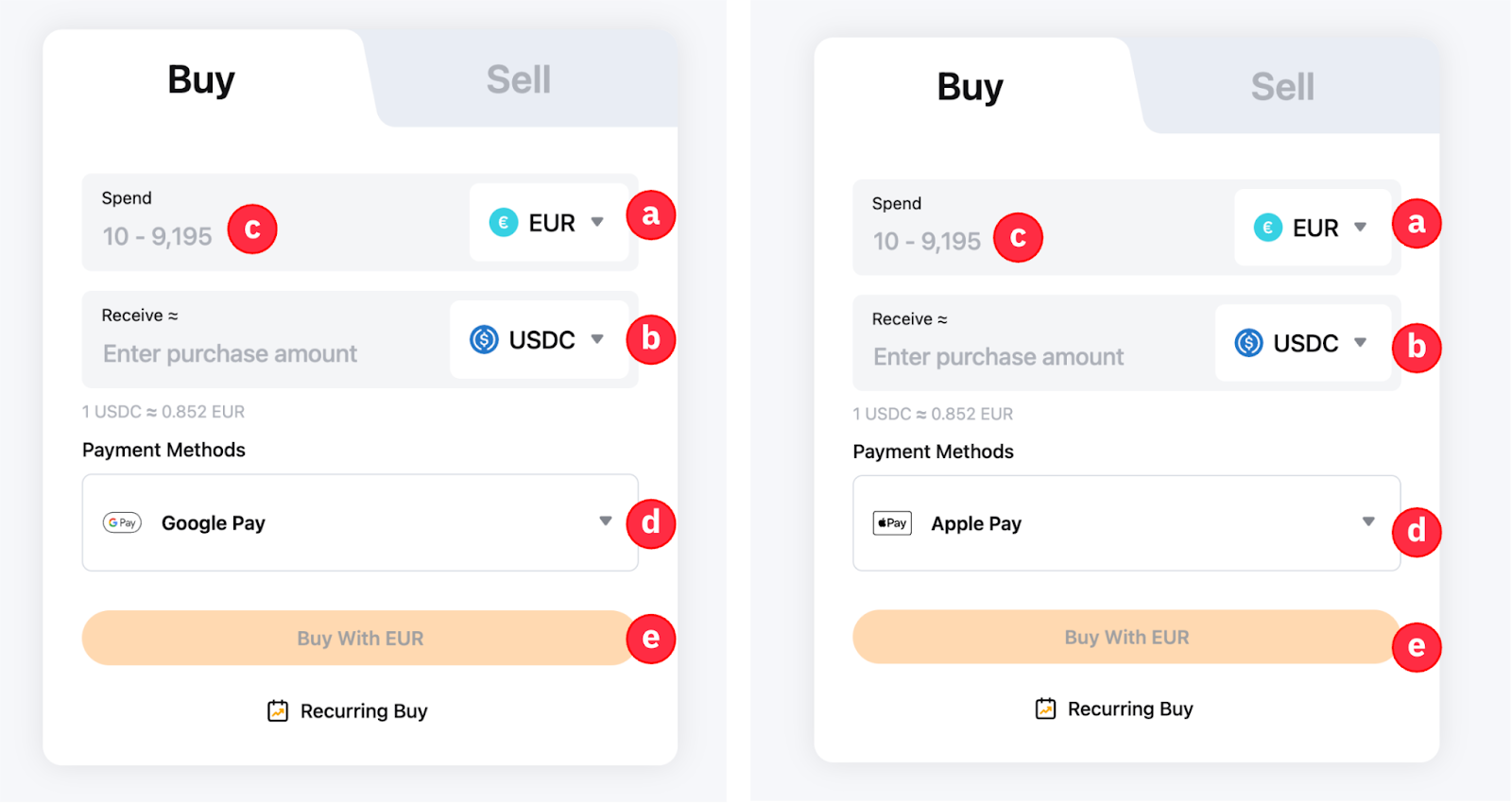This screenshot has height=803, width=1512.
Task: Click the Apple Pay logo icon
Action: pyautogui.click(x=892, y=522)
